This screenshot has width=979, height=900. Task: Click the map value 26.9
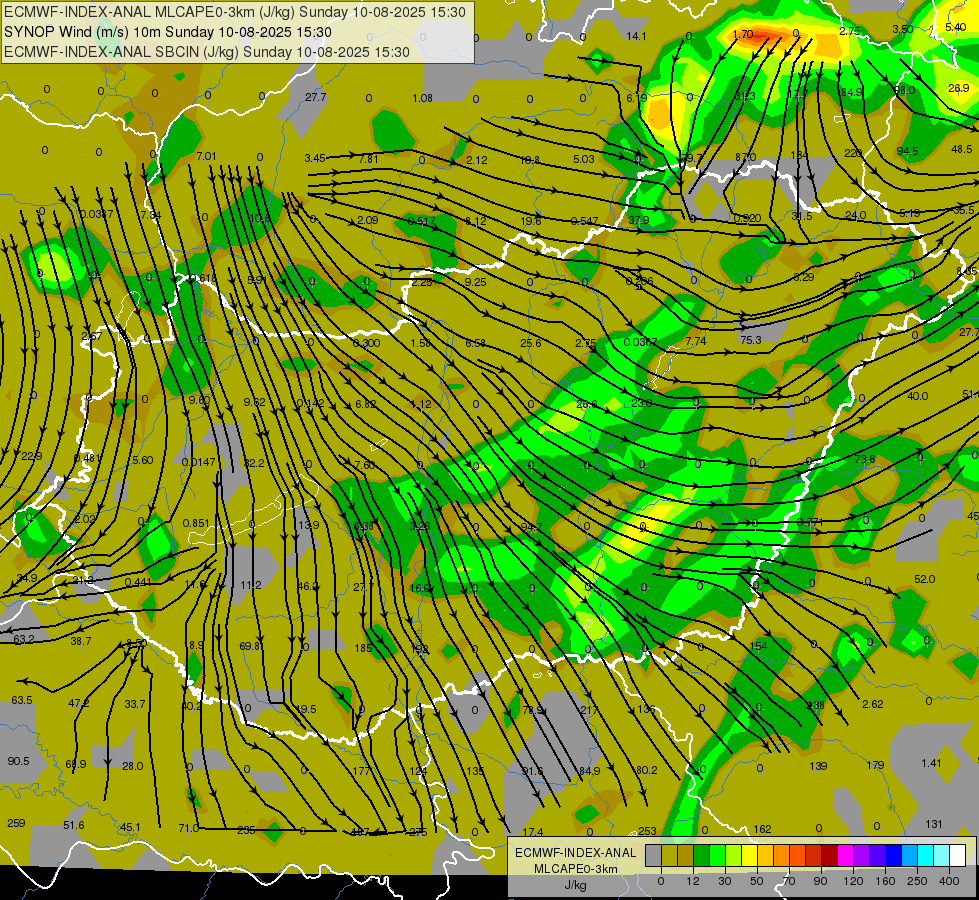[958, 88]
